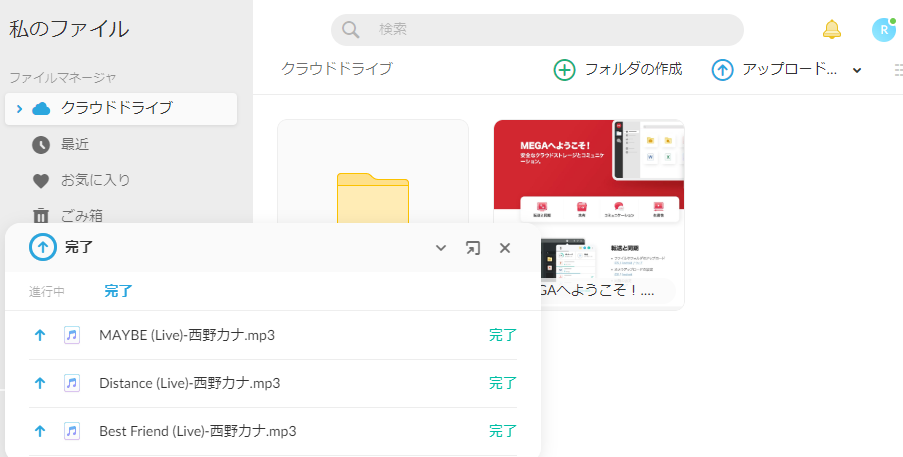Switch to the In Progress tab
This screenshot has width=903, height=457.
[x=47, y=292]
